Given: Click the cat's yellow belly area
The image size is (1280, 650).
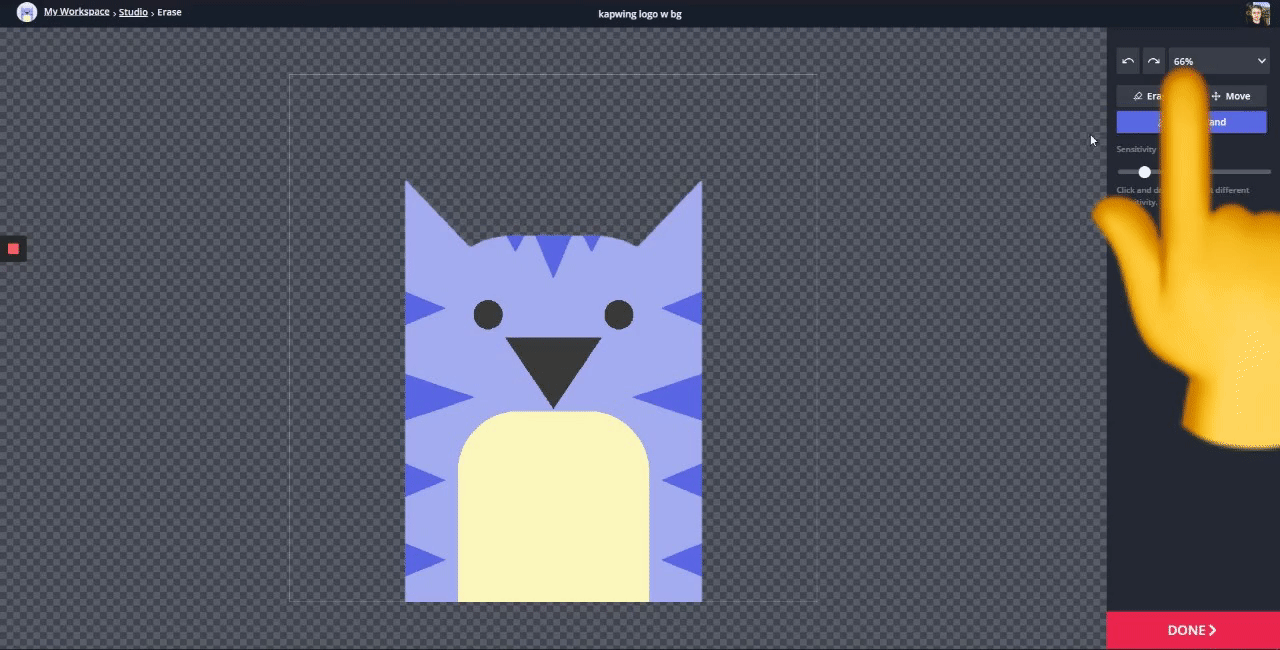Looking at the screenshot, I should (553, 510).
